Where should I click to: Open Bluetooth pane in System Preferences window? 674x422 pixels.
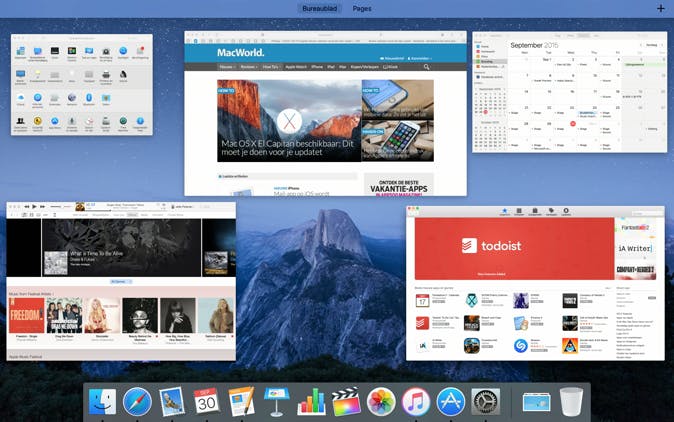(x=89, y=98)
